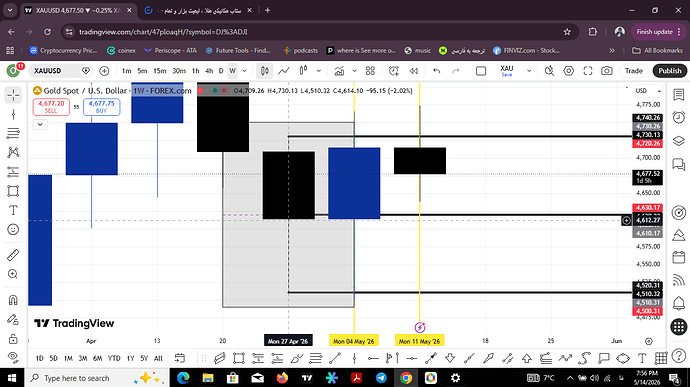
Task: Click the lightning event marker on the time axis
Action: click(x=419, y=327)
